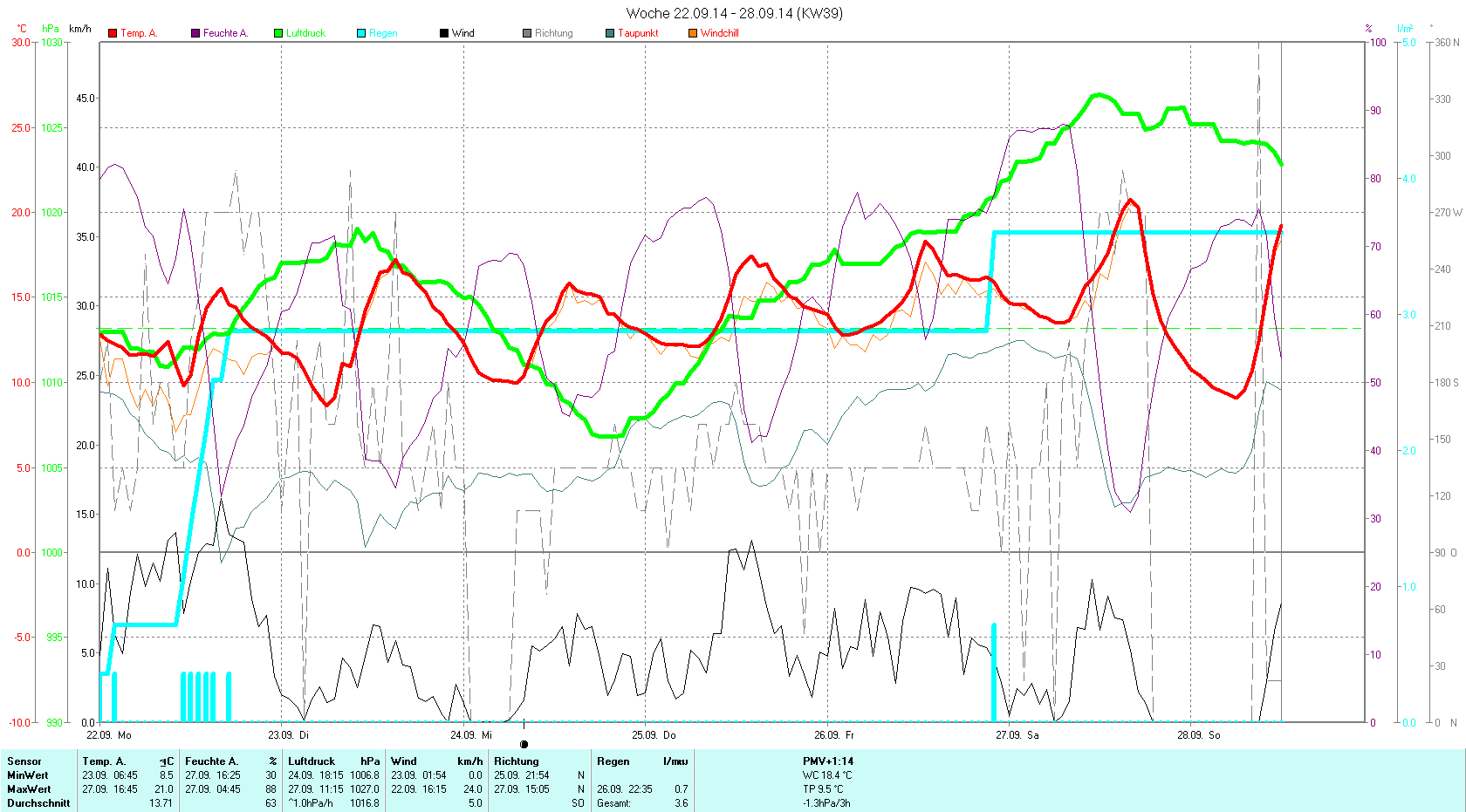Click the "23.09. Di" date label

289,735
